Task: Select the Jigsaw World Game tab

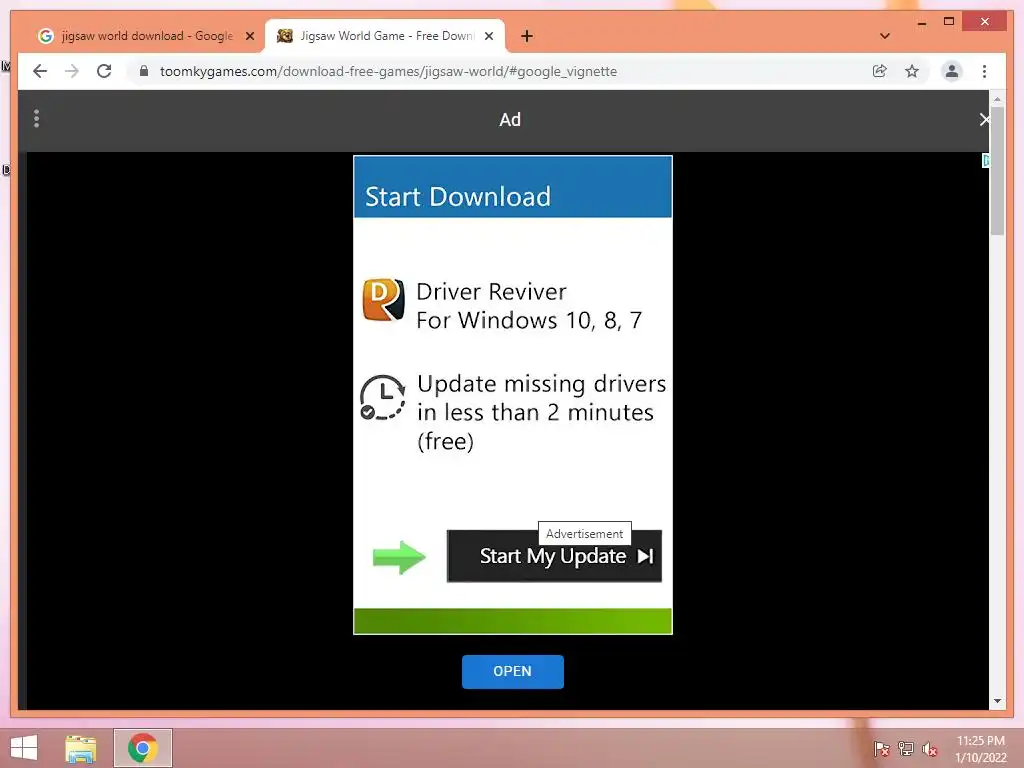Action: click(x=385, y=36)
